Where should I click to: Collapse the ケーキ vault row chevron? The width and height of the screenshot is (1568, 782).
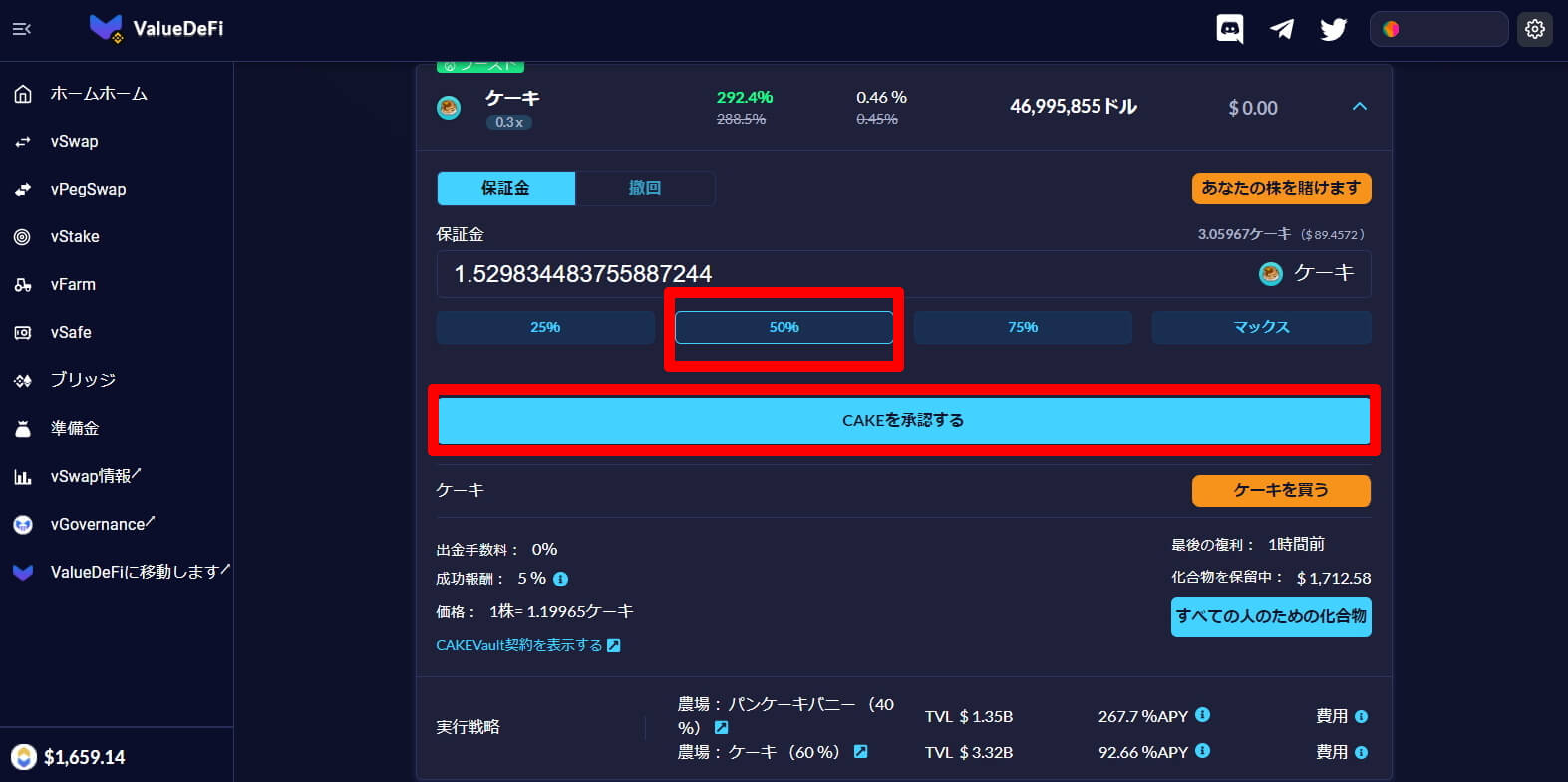1359,106
